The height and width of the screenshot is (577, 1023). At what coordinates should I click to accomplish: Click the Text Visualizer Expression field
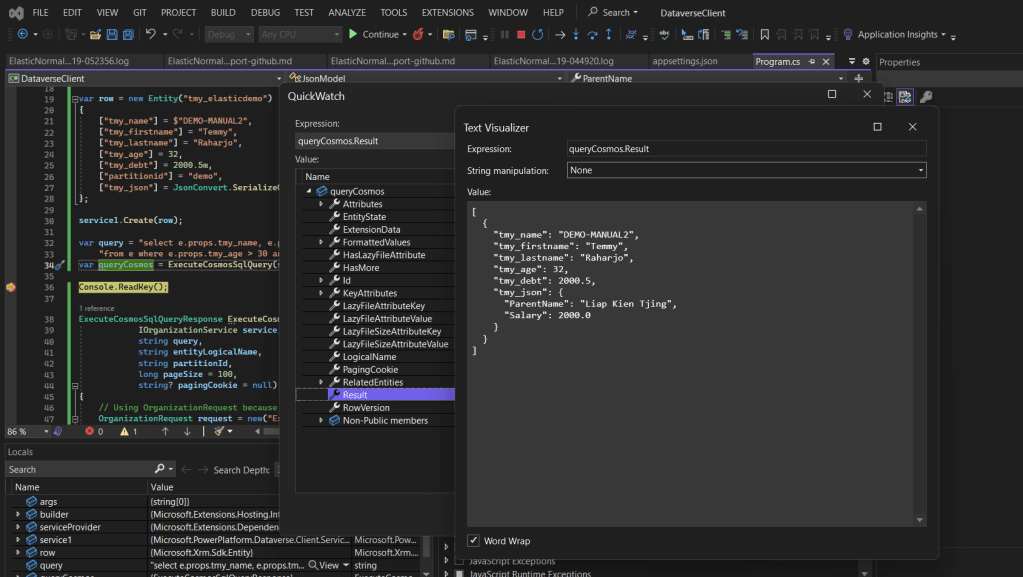[746, 149]
